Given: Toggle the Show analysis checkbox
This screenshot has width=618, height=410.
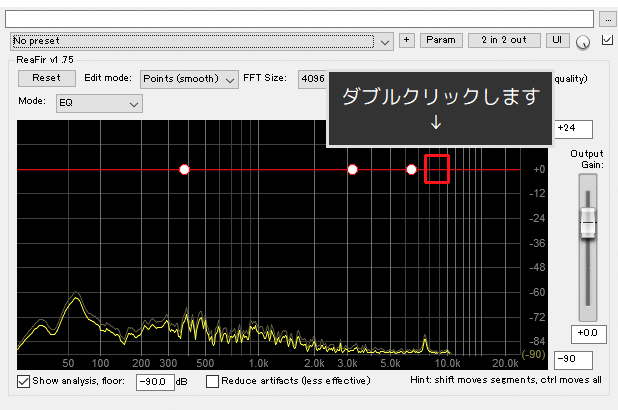Looking at the screenshot, I should (24, 381).
